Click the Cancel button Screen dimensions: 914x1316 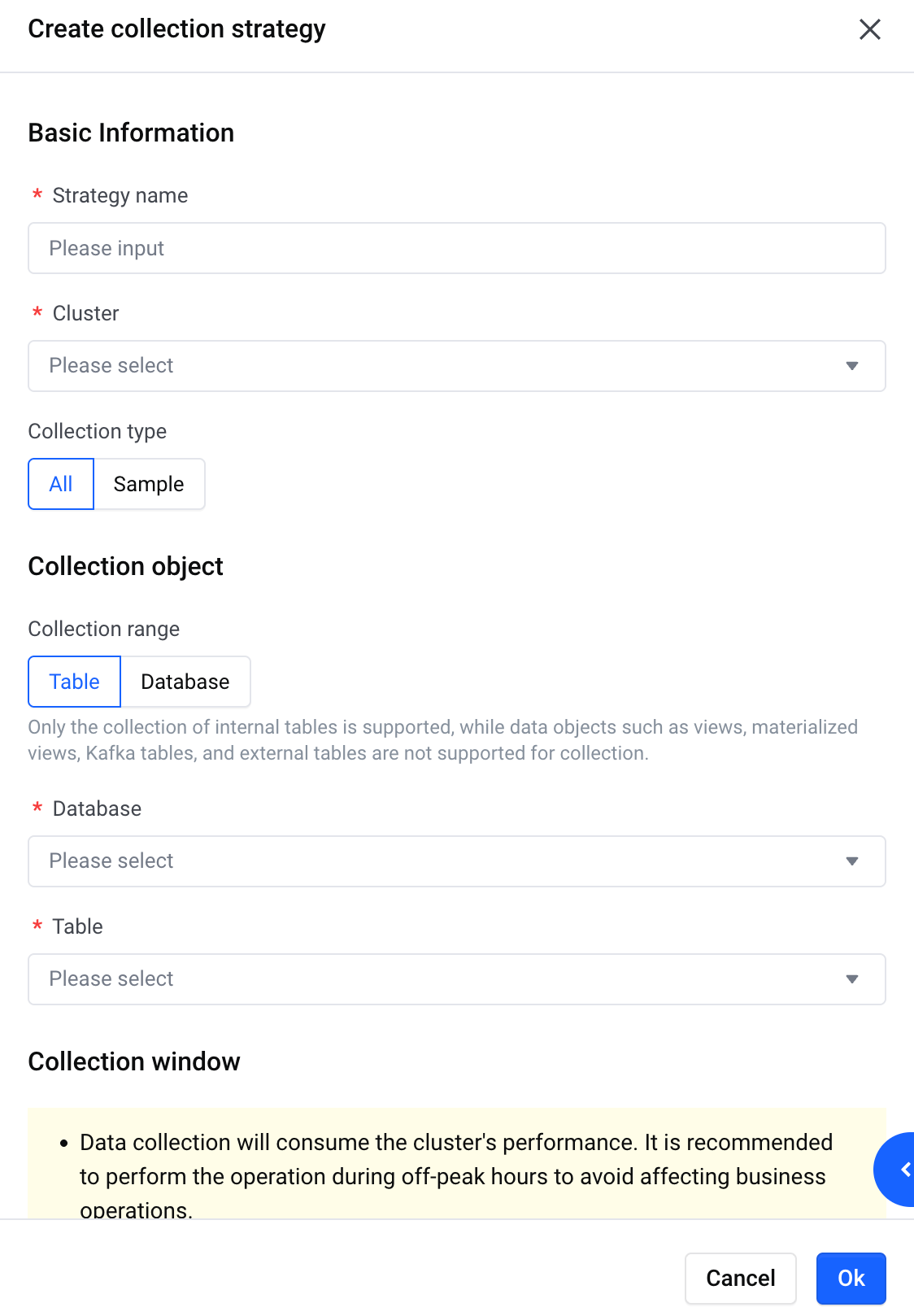tap(740, 1279)
